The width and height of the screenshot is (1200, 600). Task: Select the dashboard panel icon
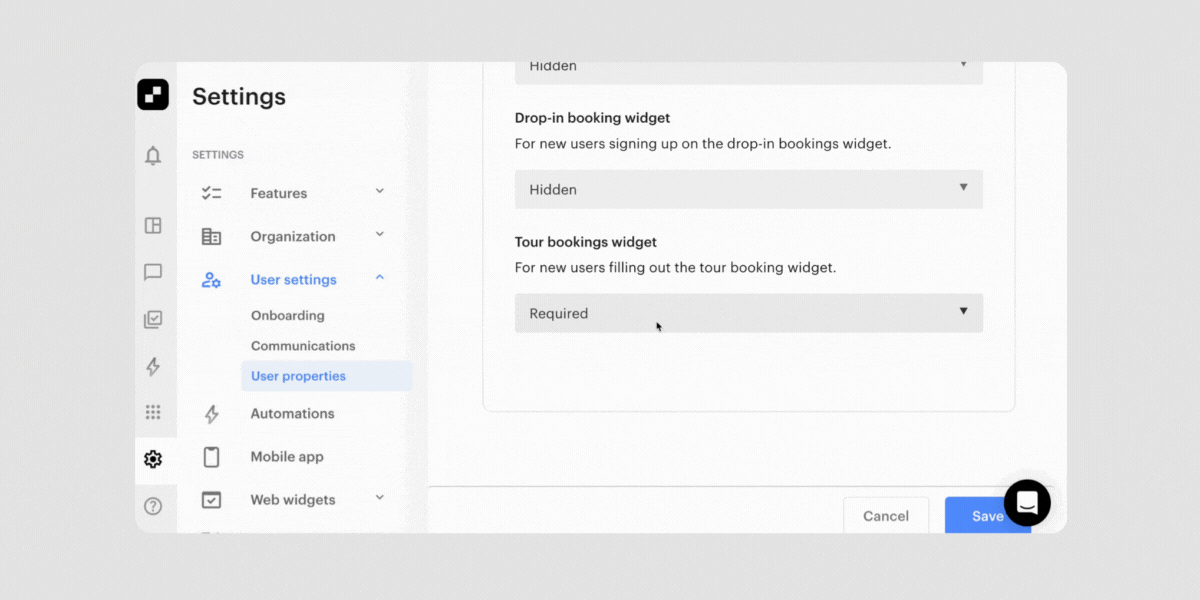154,226
